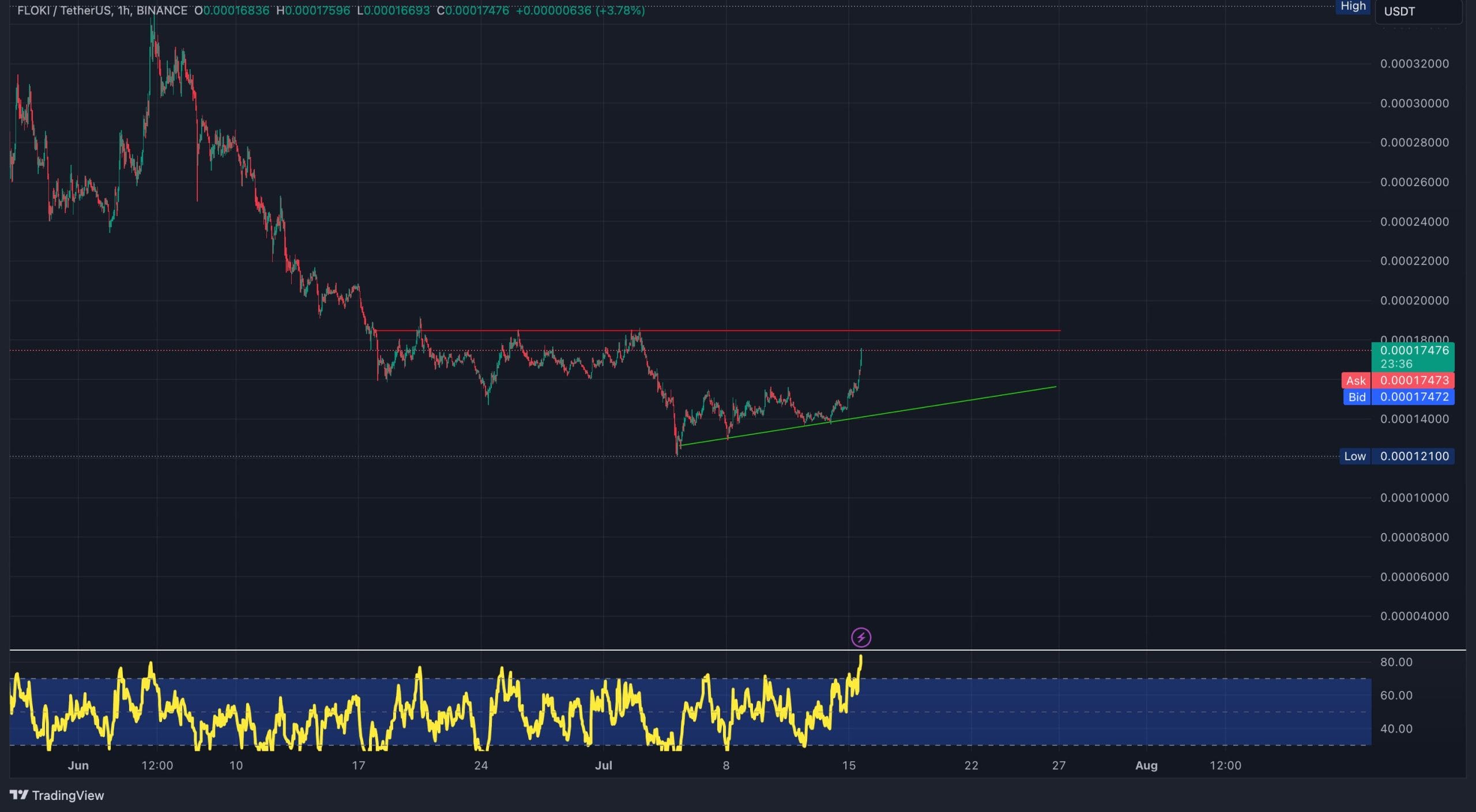Viewport: 1476px width, 812px height.
Task: Click the 80.00 RSI scale value
Action: tap(1396, 662)
